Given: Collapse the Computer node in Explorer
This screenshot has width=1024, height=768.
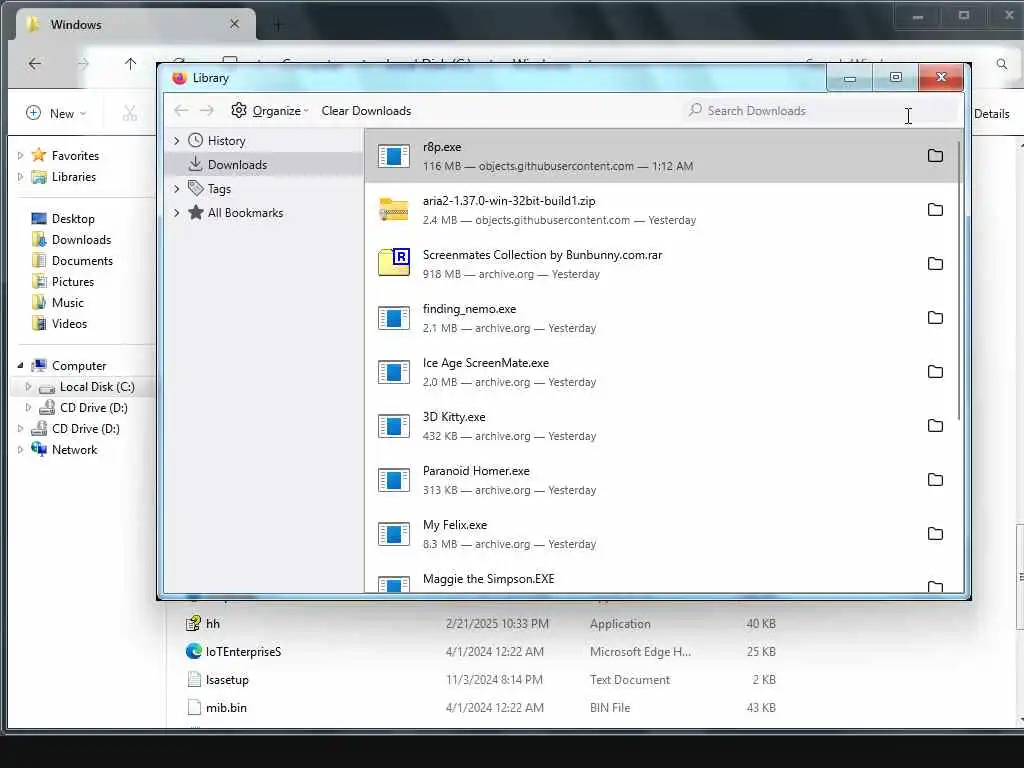Looking at the screenshot, I should click(x=20, y=366).
